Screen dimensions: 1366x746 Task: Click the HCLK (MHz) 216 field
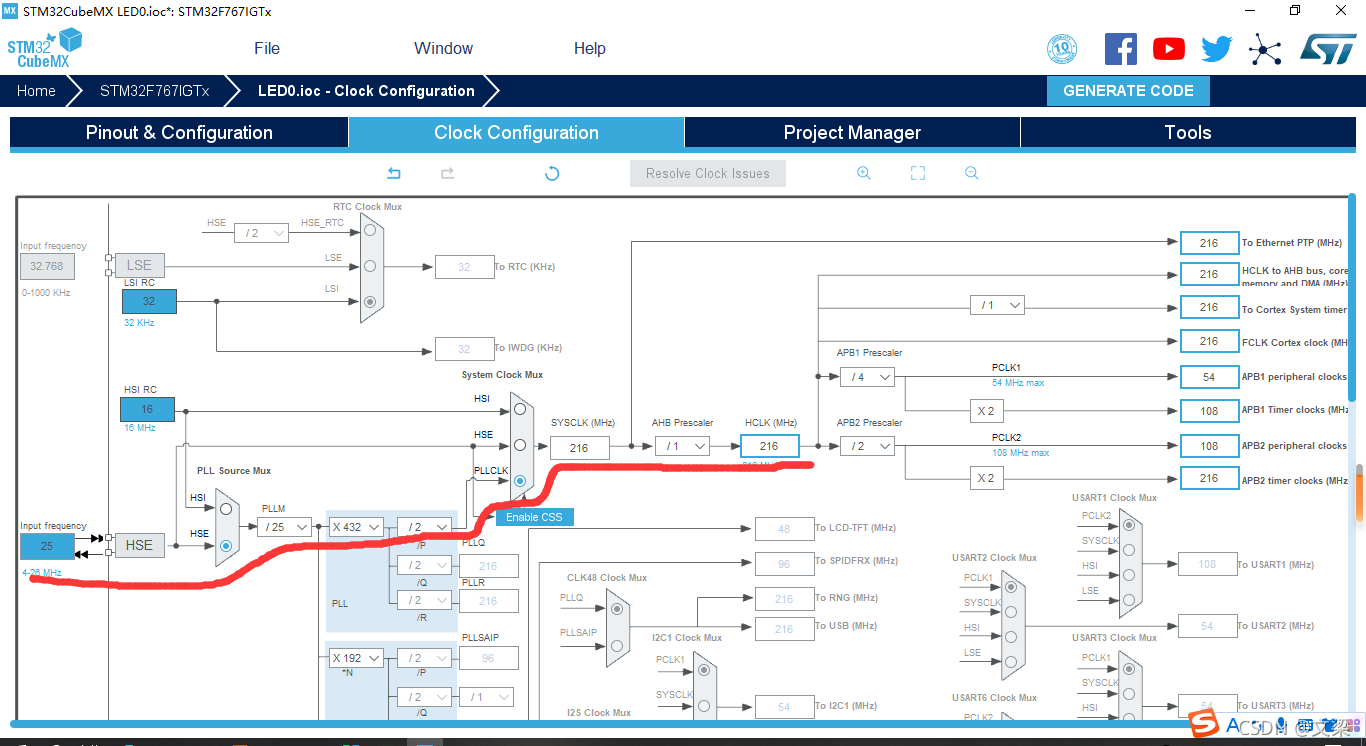click(x=770, y=447)
